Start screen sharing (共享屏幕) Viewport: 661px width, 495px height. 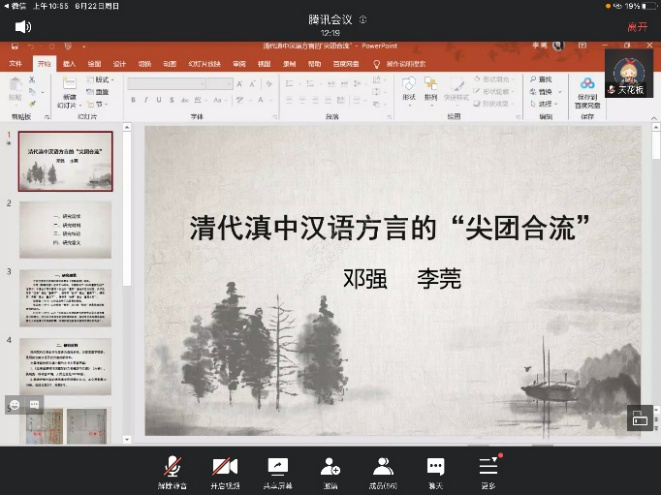click(278, 470)
